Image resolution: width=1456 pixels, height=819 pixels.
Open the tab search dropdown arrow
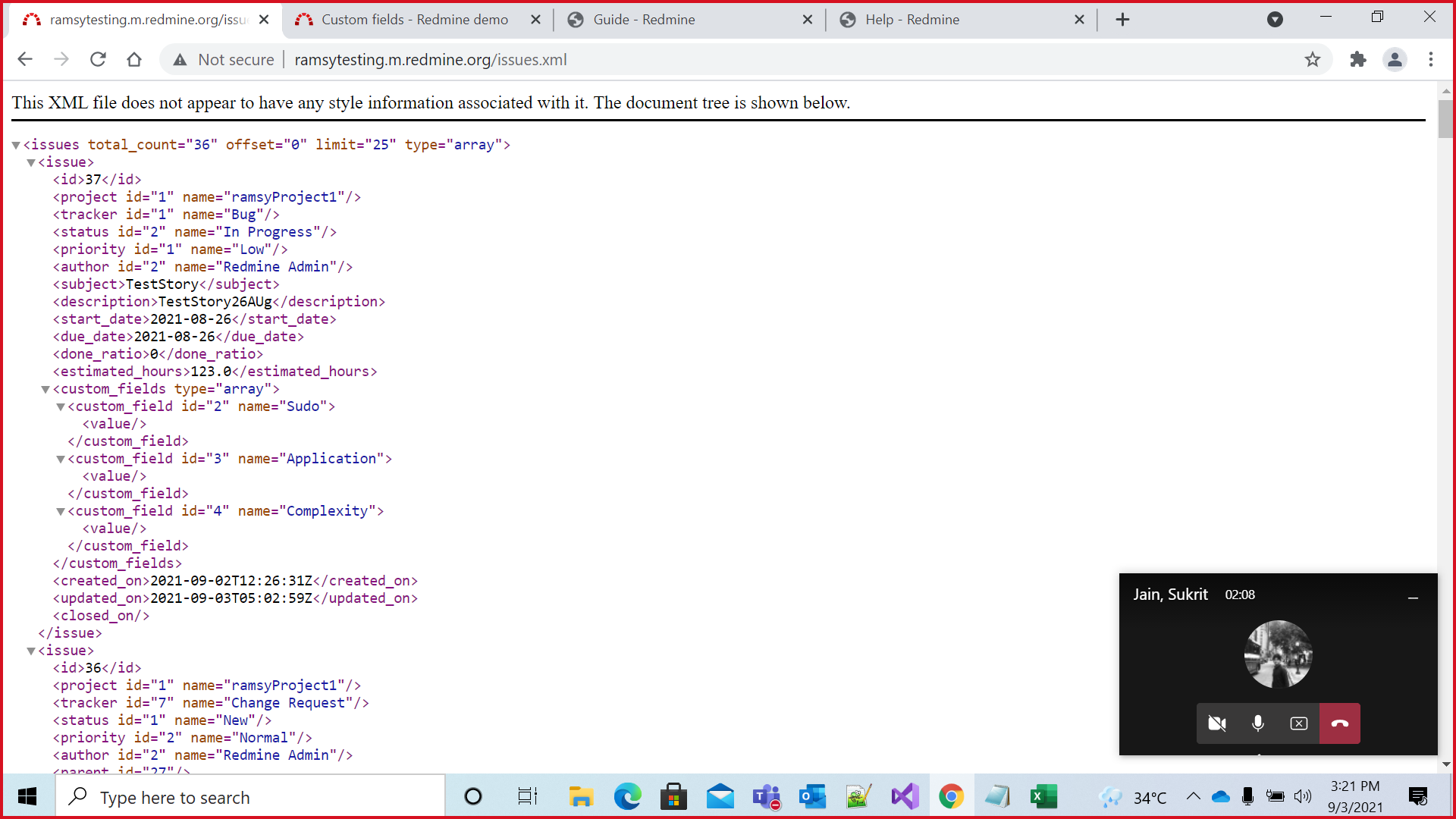point(1276,20)
